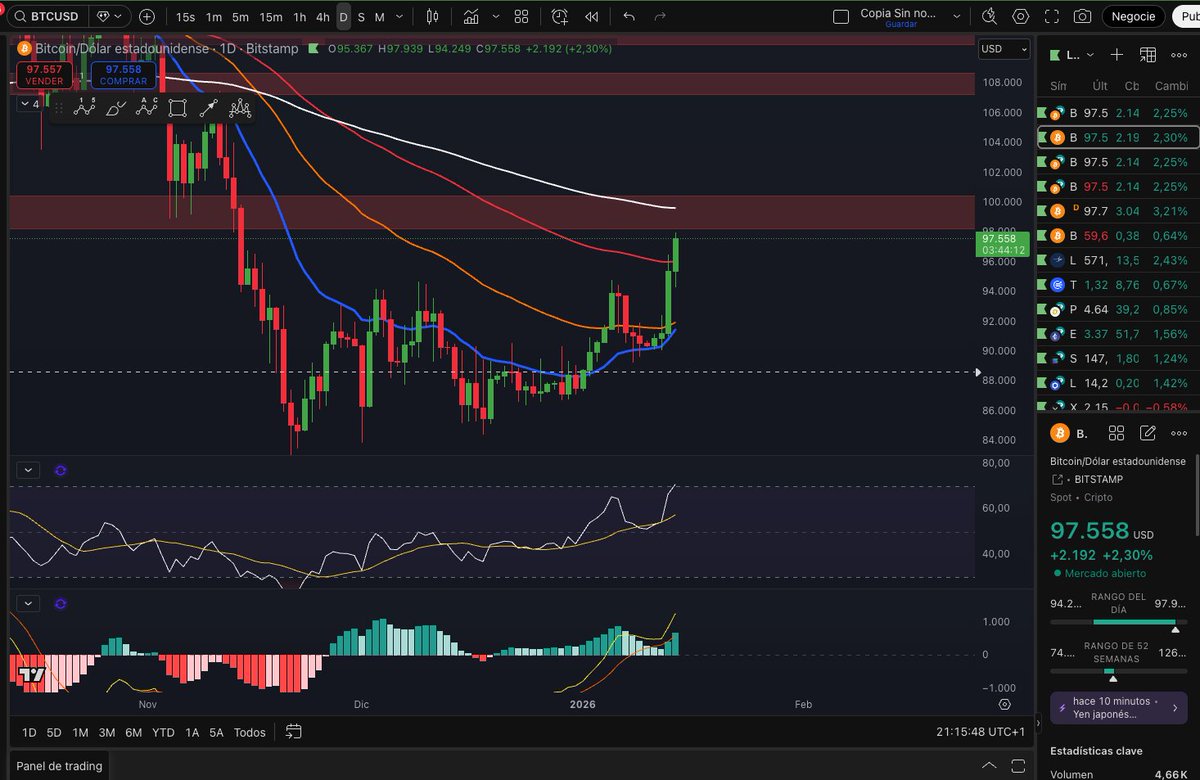Click the COMPRAR buy button at 97.558
Screen dimensions: 1200x780
coord(125,74)
